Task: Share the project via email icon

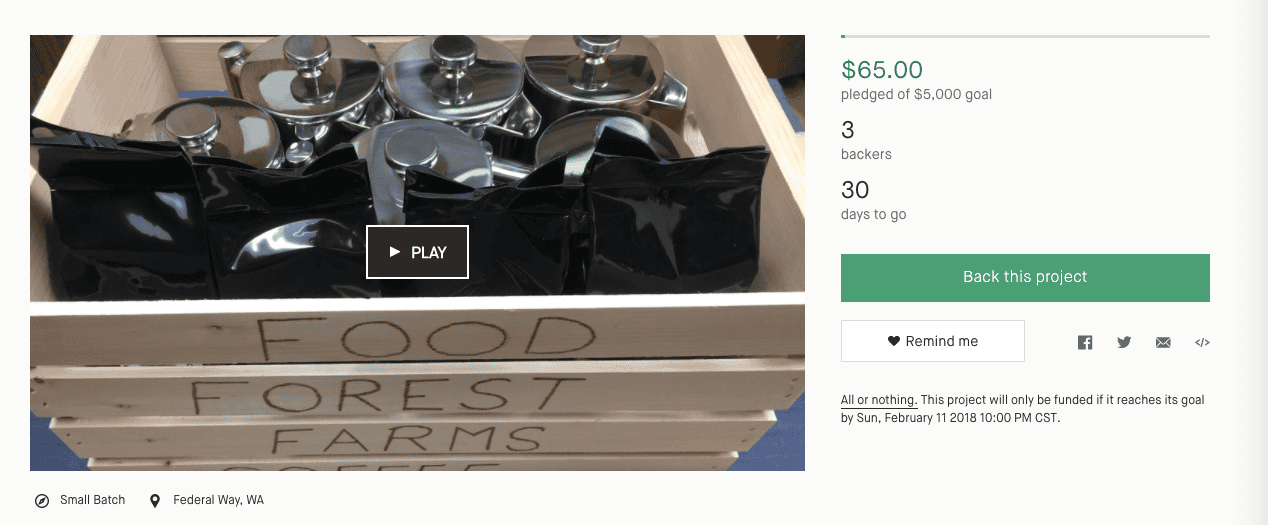Action: point(1163,342)
